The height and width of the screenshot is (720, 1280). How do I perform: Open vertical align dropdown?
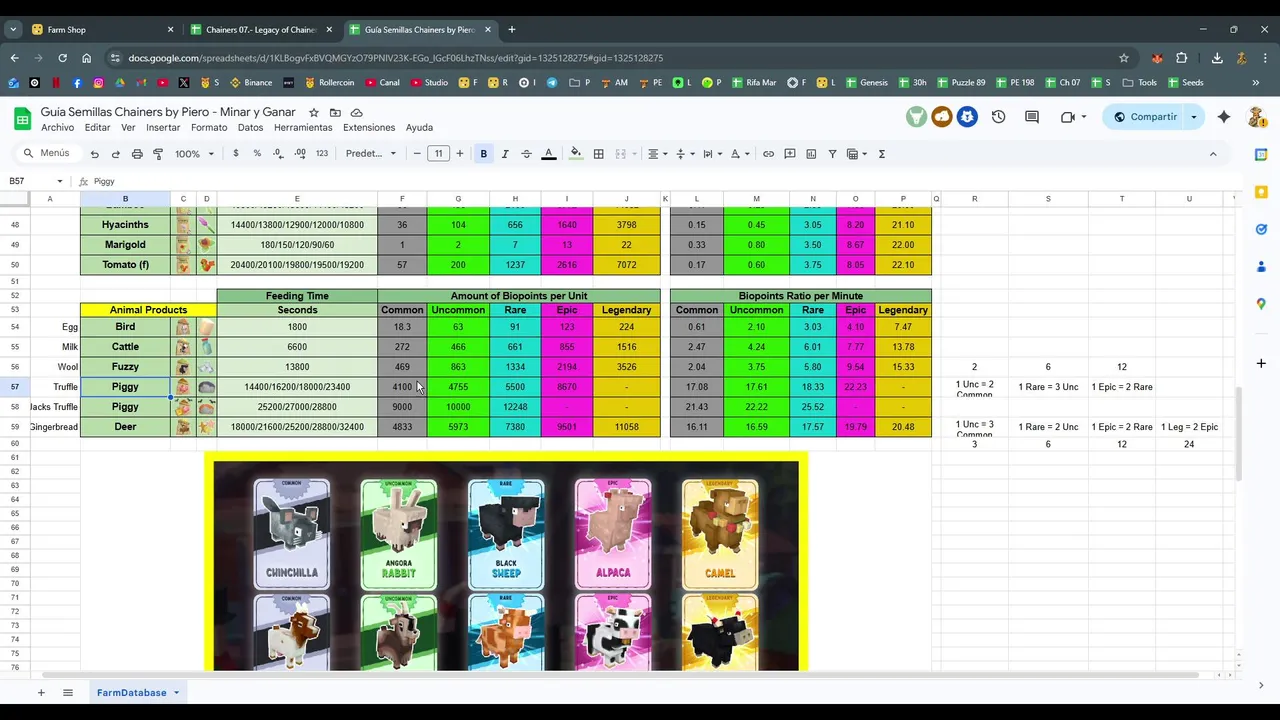[684, 154]
